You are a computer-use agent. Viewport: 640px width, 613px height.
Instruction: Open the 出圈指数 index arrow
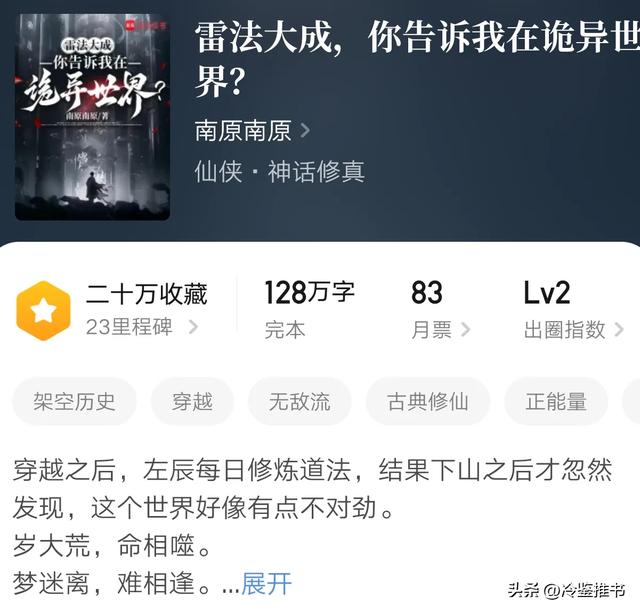pyautogui.click(x=619, y=329)
